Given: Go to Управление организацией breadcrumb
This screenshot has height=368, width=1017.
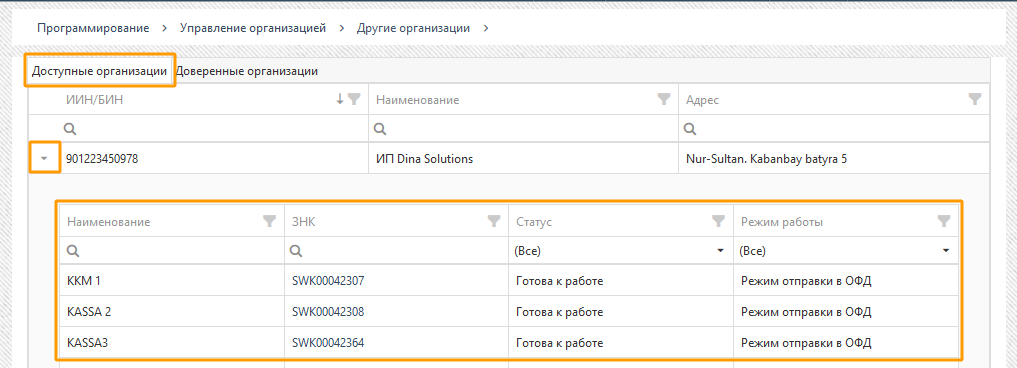Looking at the screenshot, I should [253, 28].
